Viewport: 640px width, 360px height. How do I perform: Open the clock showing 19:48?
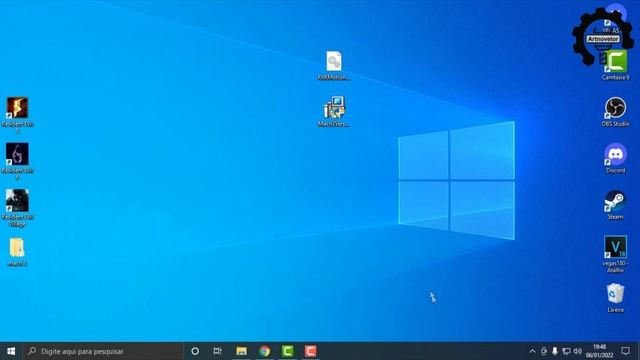[x=600, y=351]
